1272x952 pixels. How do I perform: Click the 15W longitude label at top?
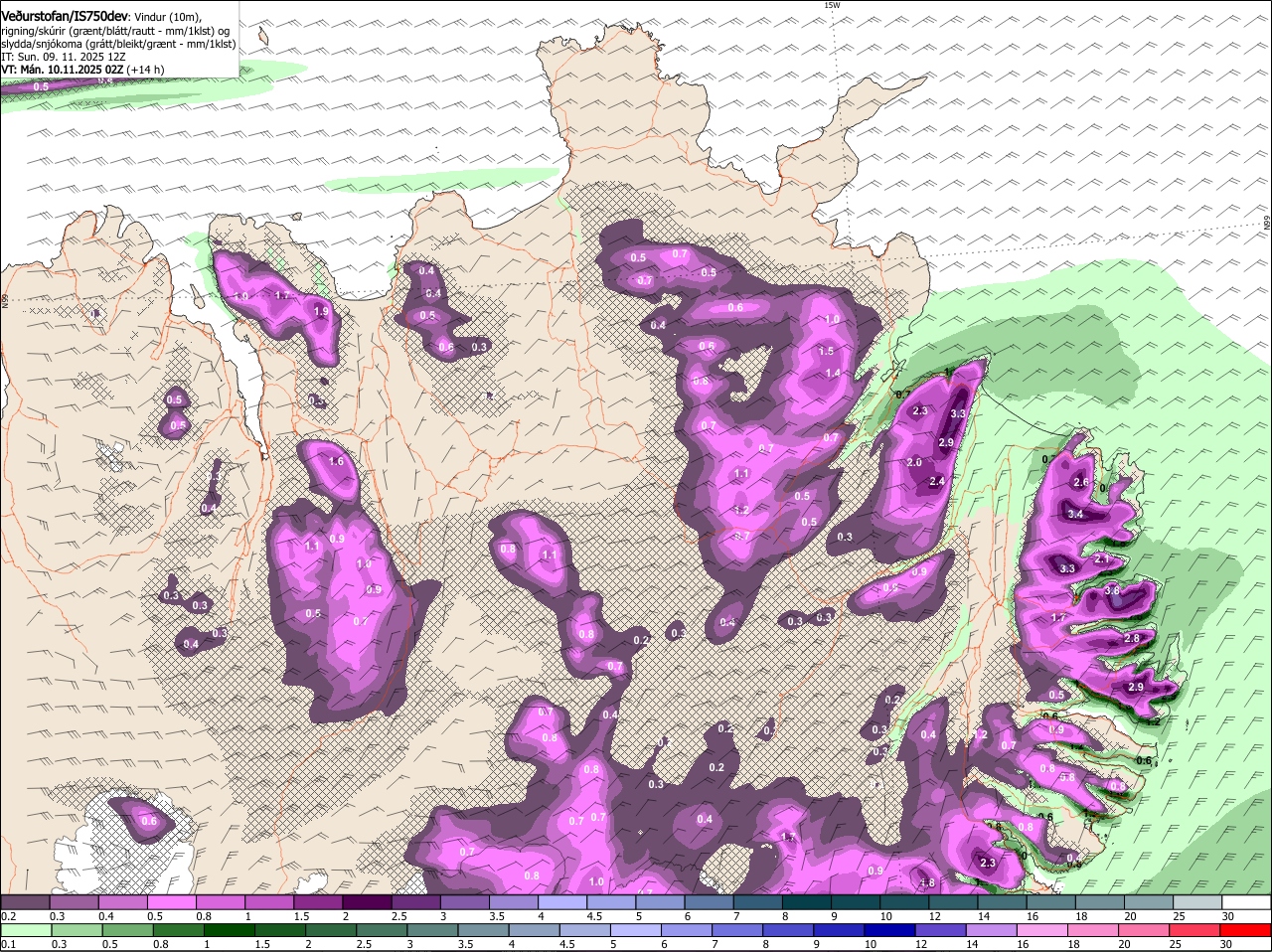(832, 5)
